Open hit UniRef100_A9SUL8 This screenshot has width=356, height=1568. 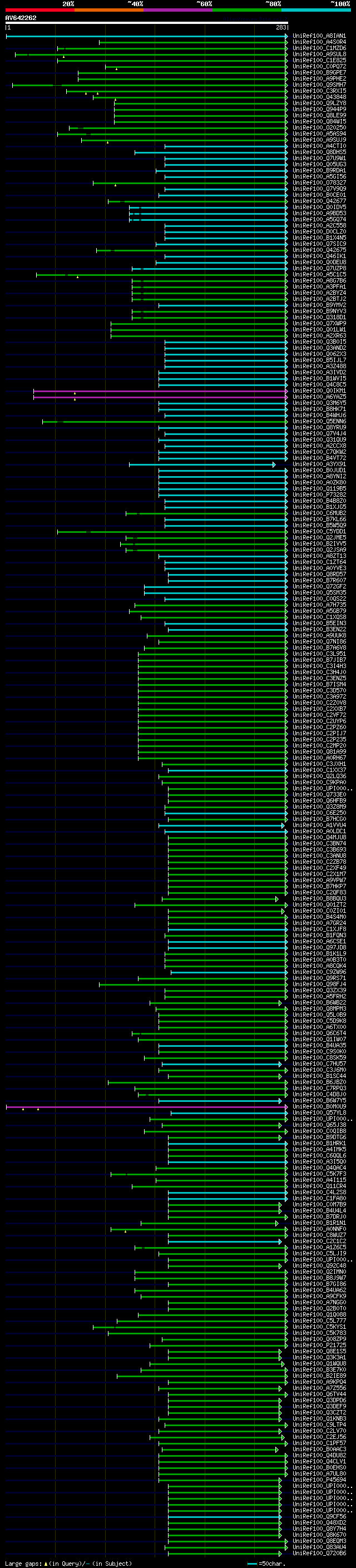(319, 55)
